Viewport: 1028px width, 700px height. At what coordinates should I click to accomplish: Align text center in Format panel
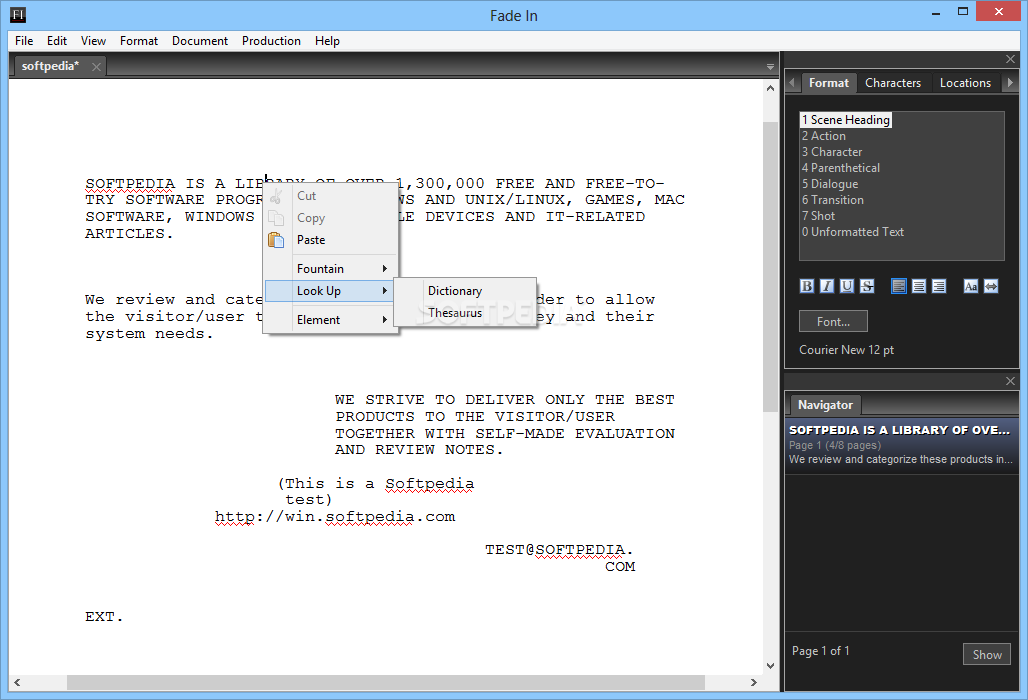[919, 286]
